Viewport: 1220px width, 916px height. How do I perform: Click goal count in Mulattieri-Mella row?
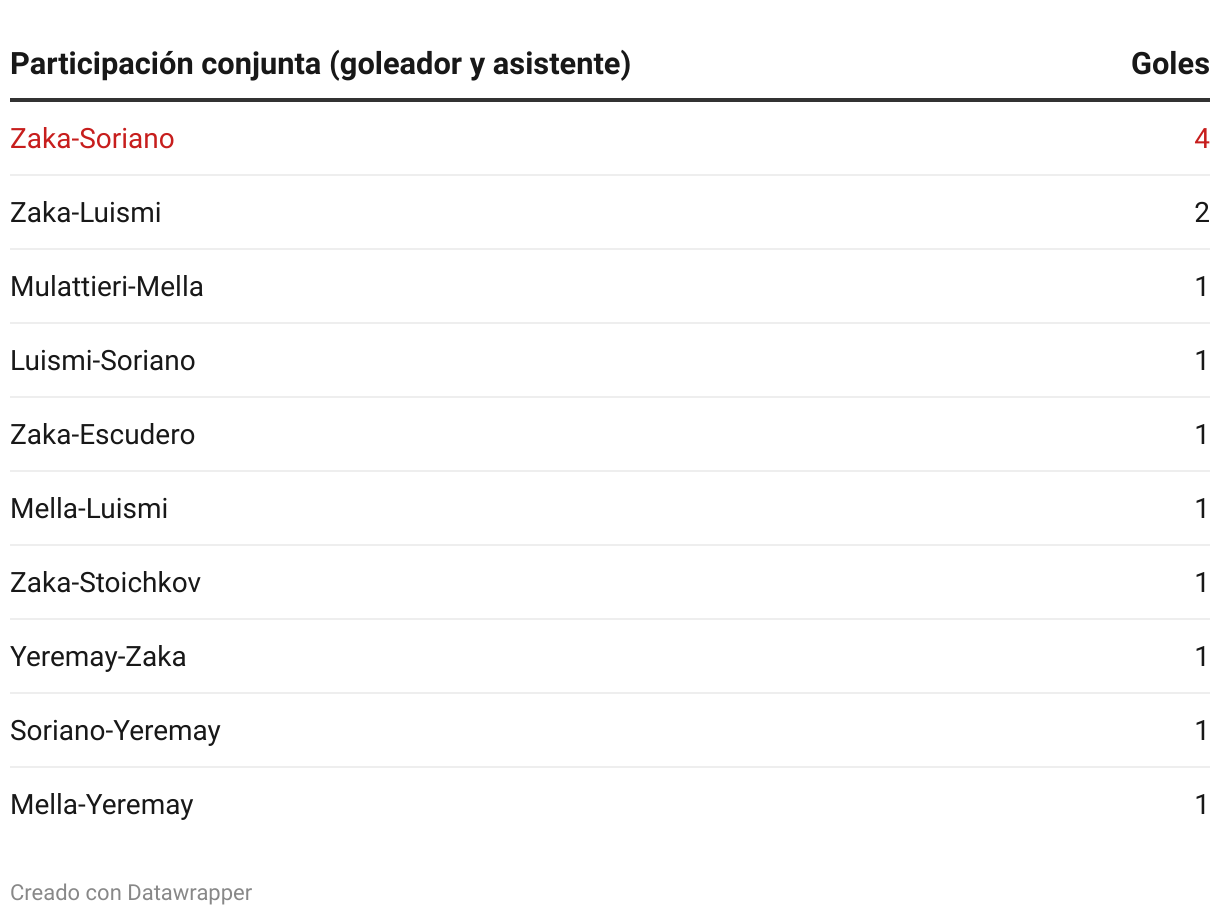[x=1202, y=287]
